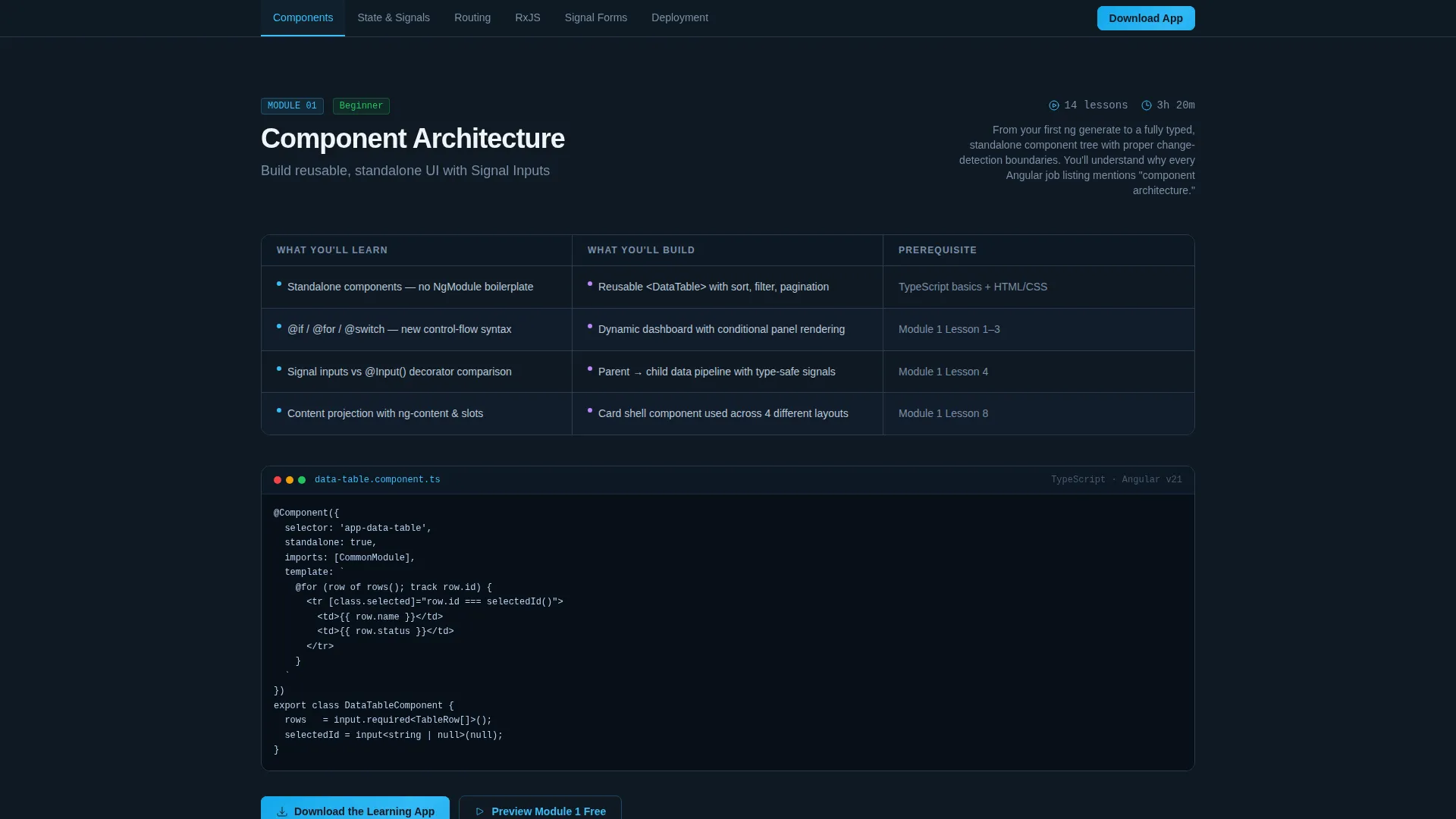
Task: Click the clock duration icon
Action: tap(1147, 105)
